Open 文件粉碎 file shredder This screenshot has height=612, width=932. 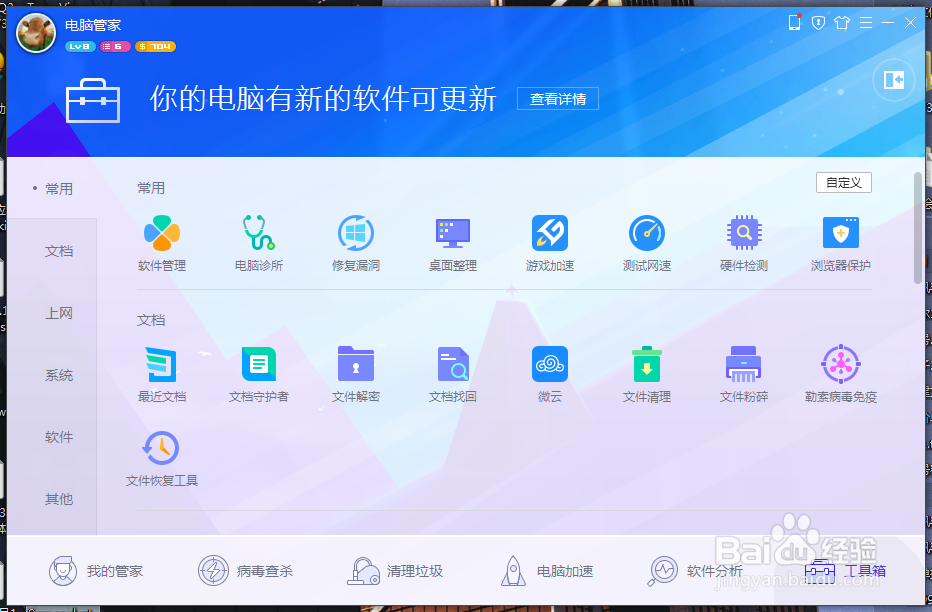tap(744, 374)
